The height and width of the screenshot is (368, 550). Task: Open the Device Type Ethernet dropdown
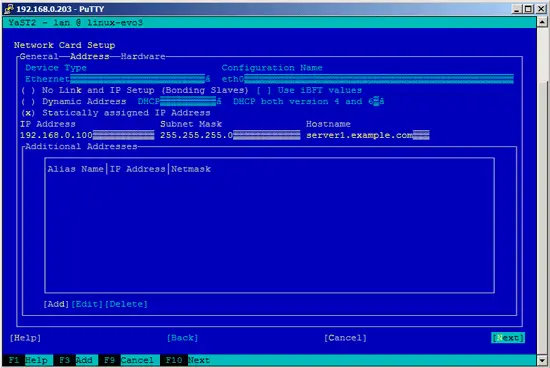point(118,79)
